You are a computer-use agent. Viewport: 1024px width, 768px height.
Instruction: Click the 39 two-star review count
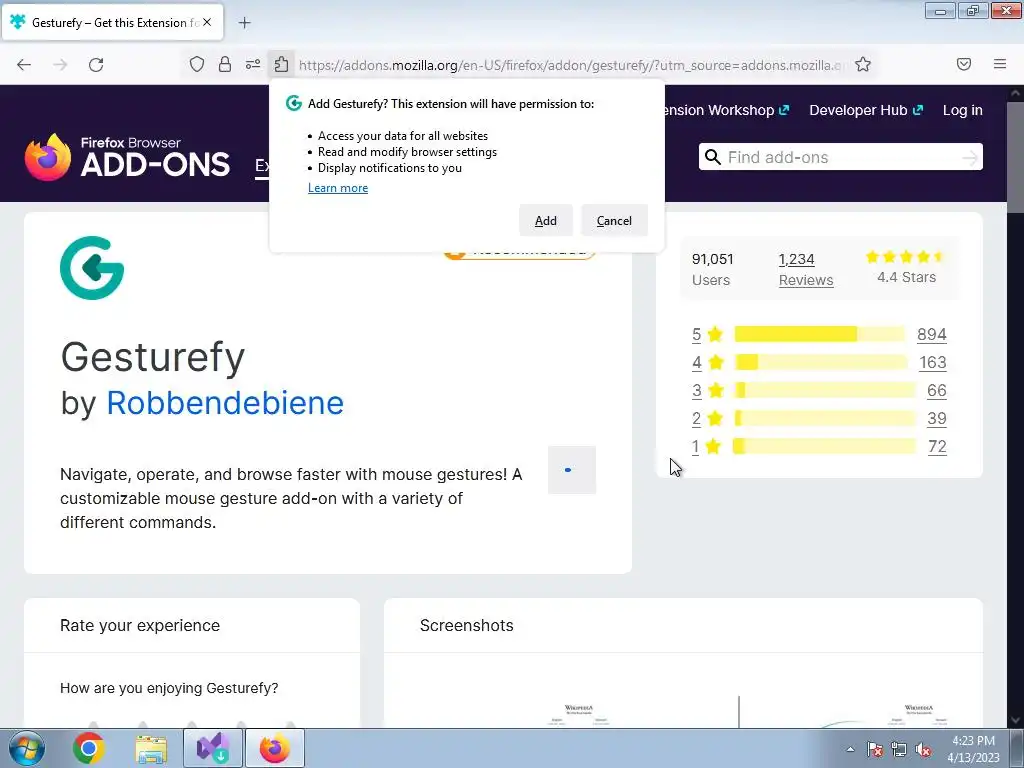pyautogui.click(x=936, y=419)
